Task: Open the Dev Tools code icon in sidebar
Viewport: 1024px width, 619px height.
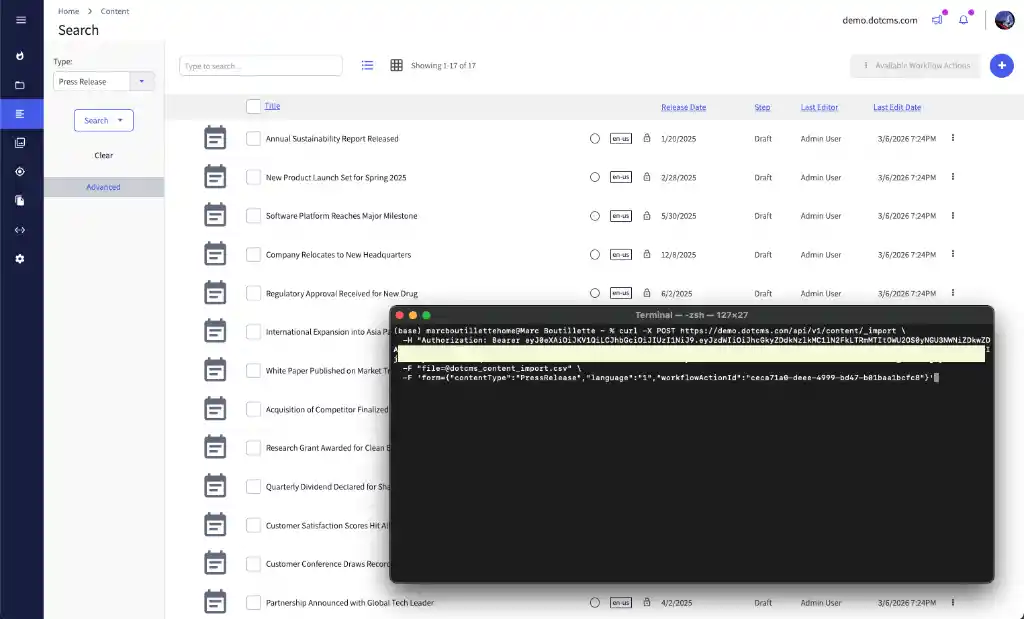Action: coord(21,229)
